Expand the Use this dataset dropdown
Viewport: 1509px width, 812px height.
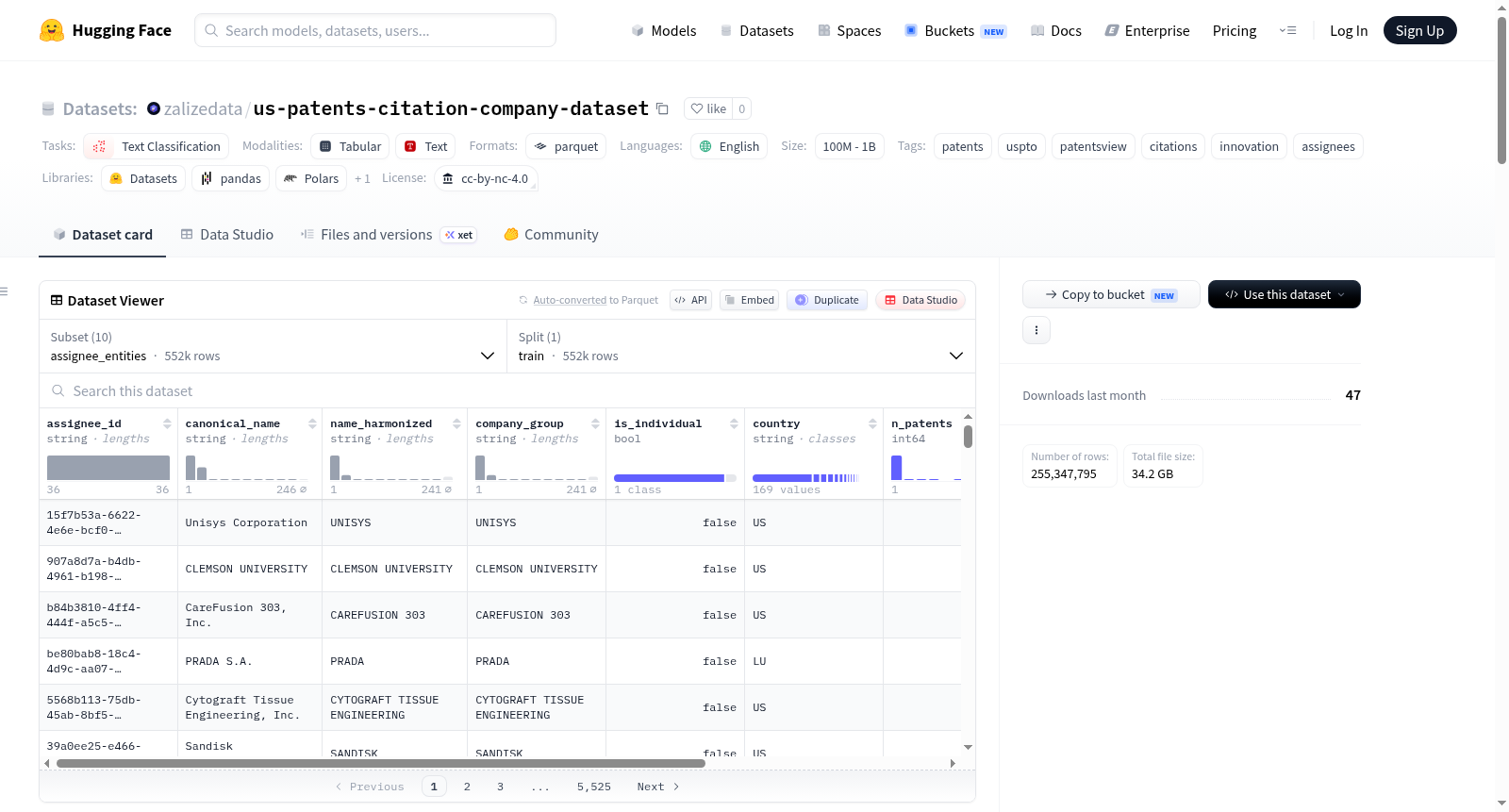pos(1285,294)
